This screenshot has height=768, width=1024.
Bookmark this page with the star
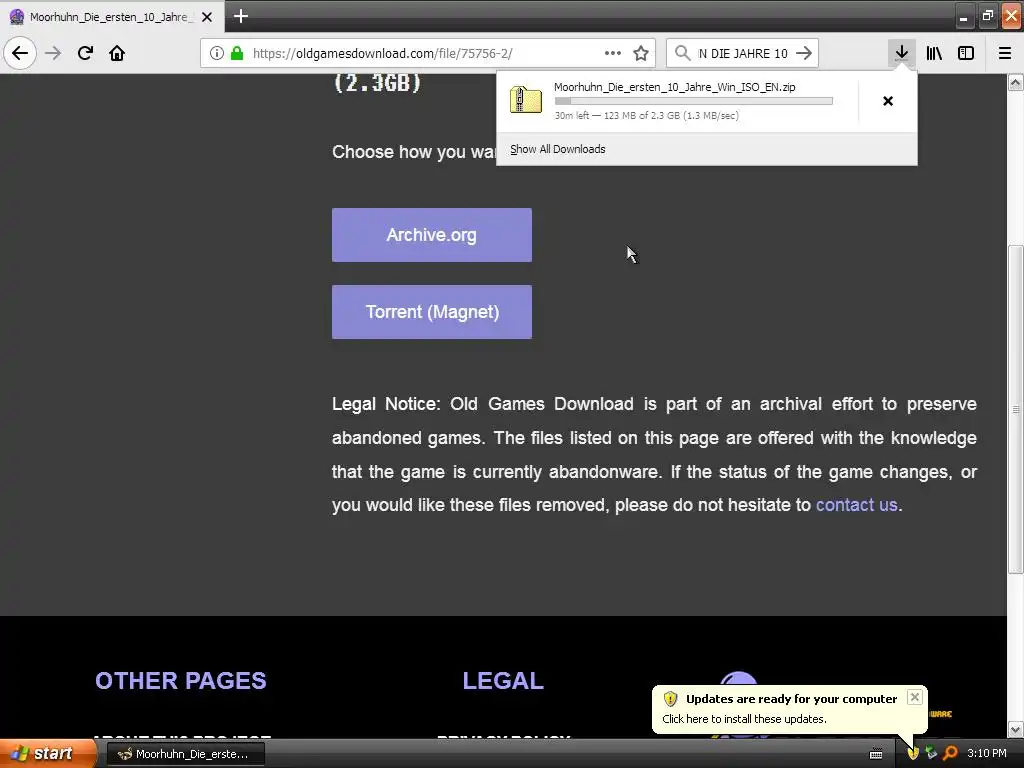641,53
